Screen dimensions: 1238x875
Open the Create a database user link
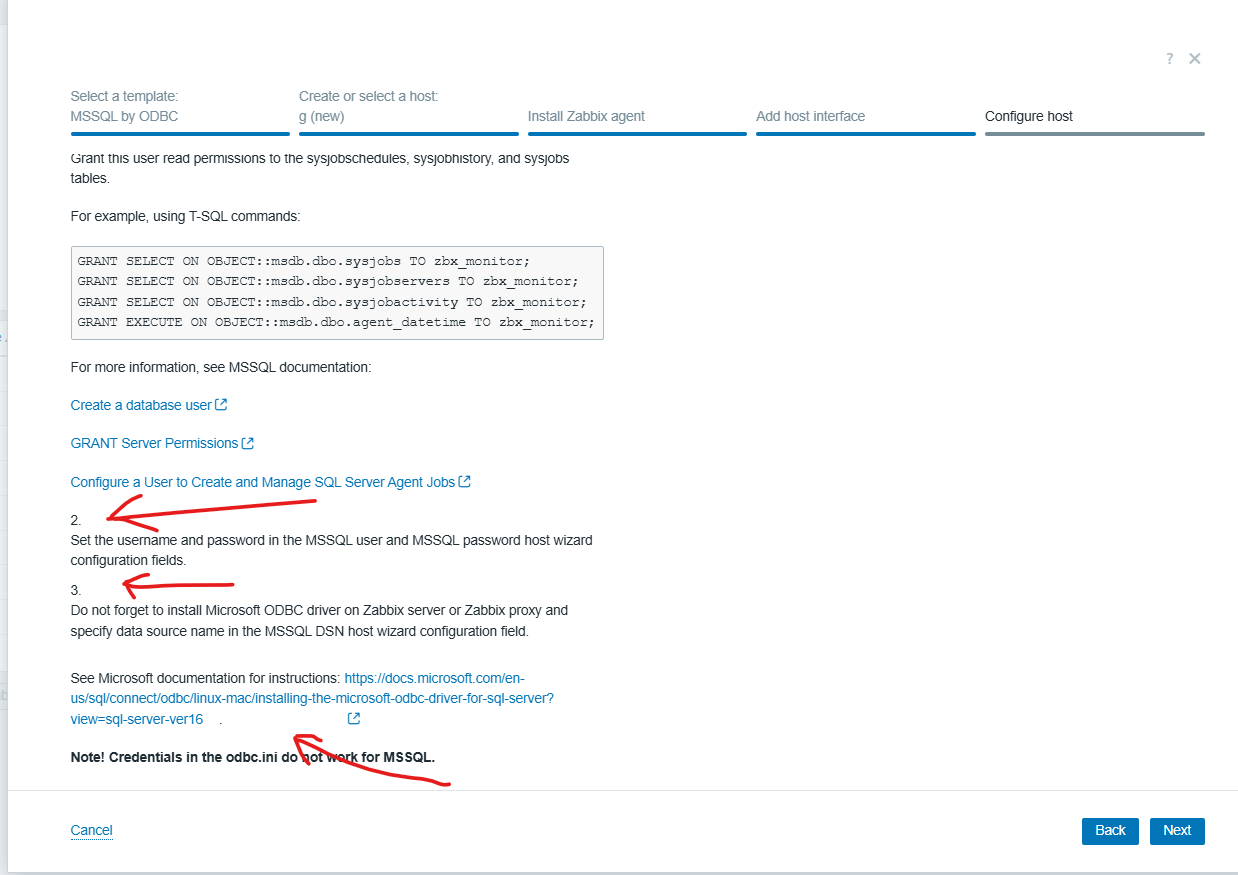[149, 405]
